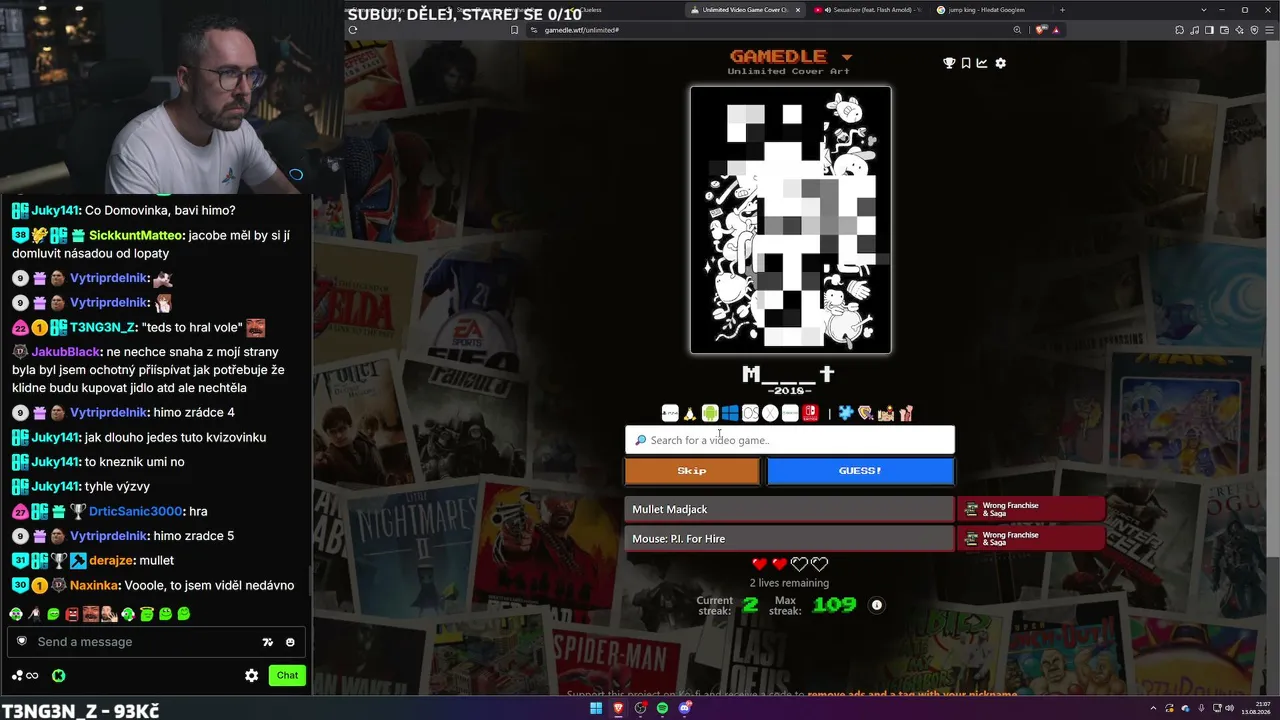Open the Gamedle statistics chart icon
The width and height of the screenshot is (1280, 720).
pyautogui.click(x=982, y=63)
